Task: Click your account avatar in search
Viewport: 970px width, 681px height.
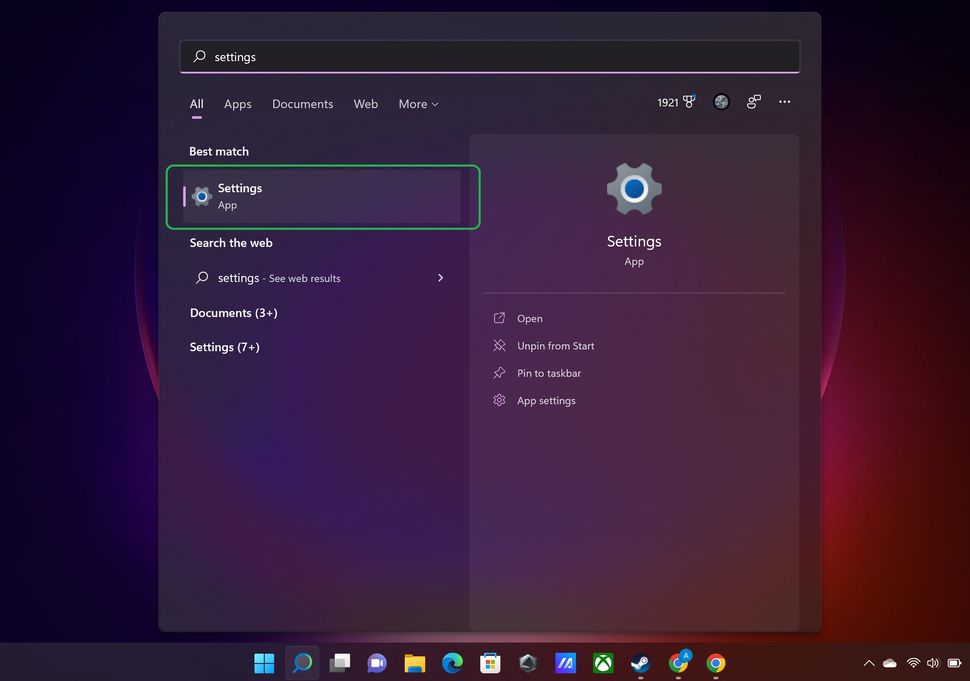Action: click(721, 101)
